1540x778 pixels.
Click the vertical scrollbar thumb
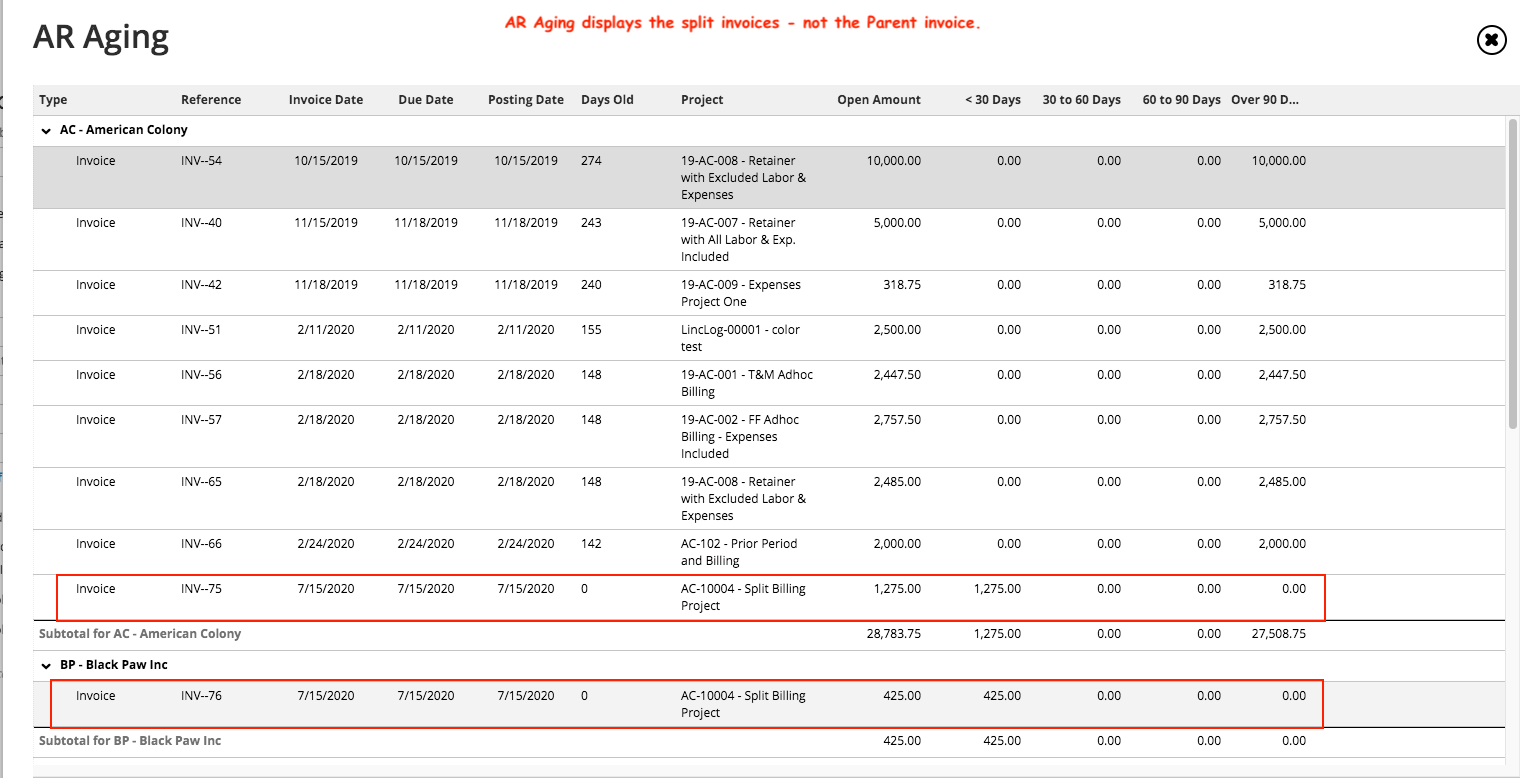coord(1512,274)
